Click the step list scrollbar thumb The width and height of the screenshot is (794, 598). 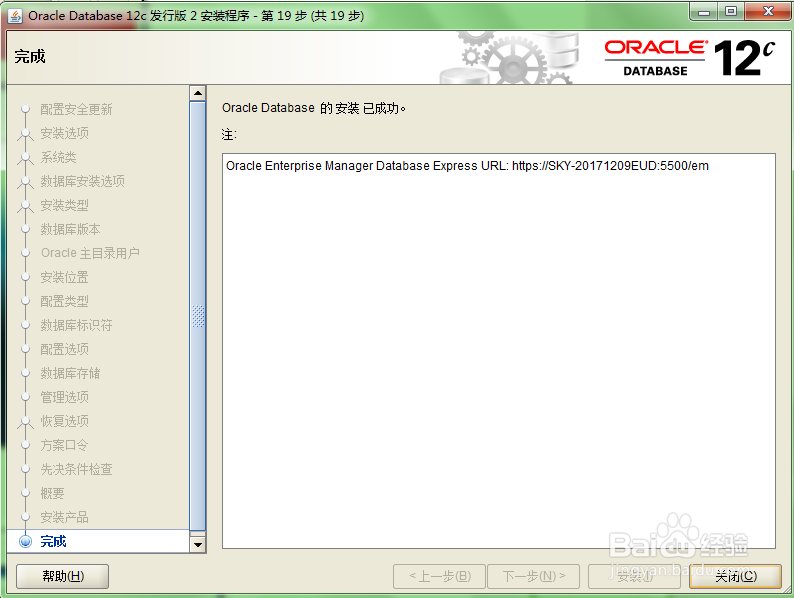[x=197, y=316]
